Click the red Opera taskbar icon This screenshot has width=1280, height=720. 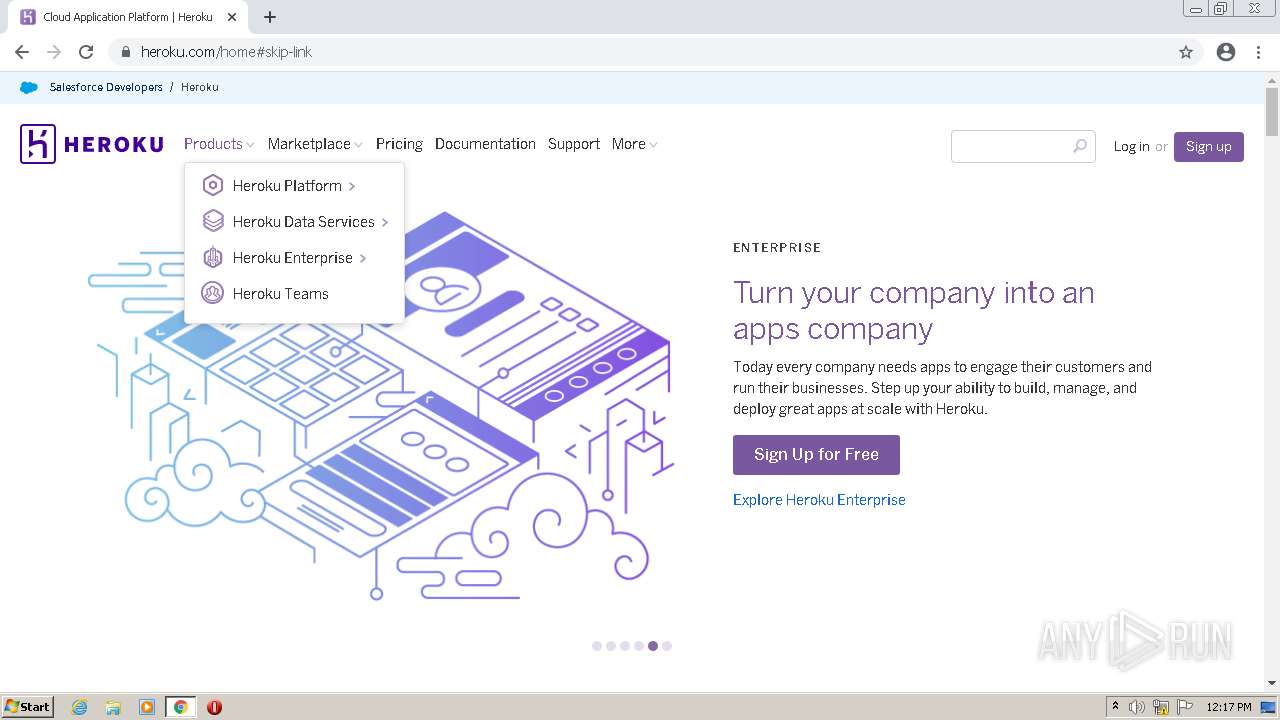[x=214, y=707]
